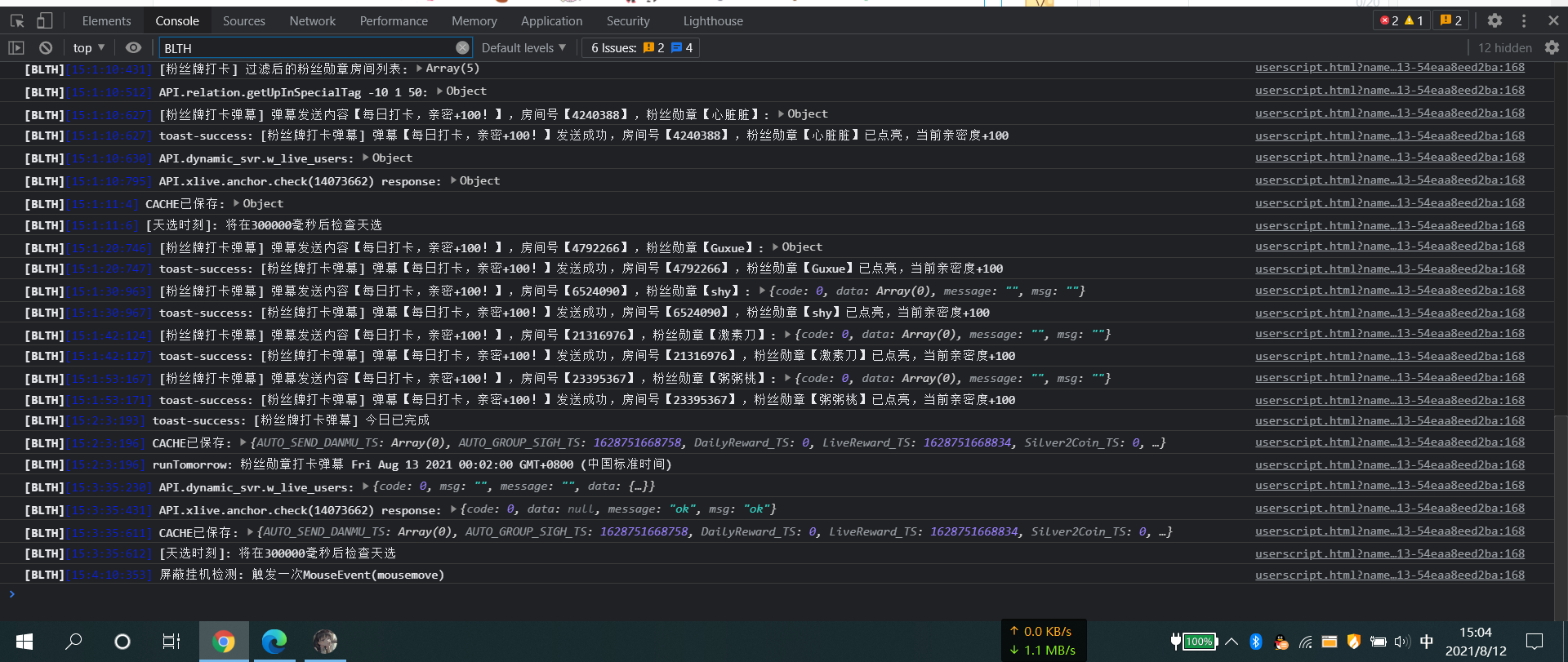Screen dimensions: 1568x662
Task: Show the console sidebar
Action: 16,48
